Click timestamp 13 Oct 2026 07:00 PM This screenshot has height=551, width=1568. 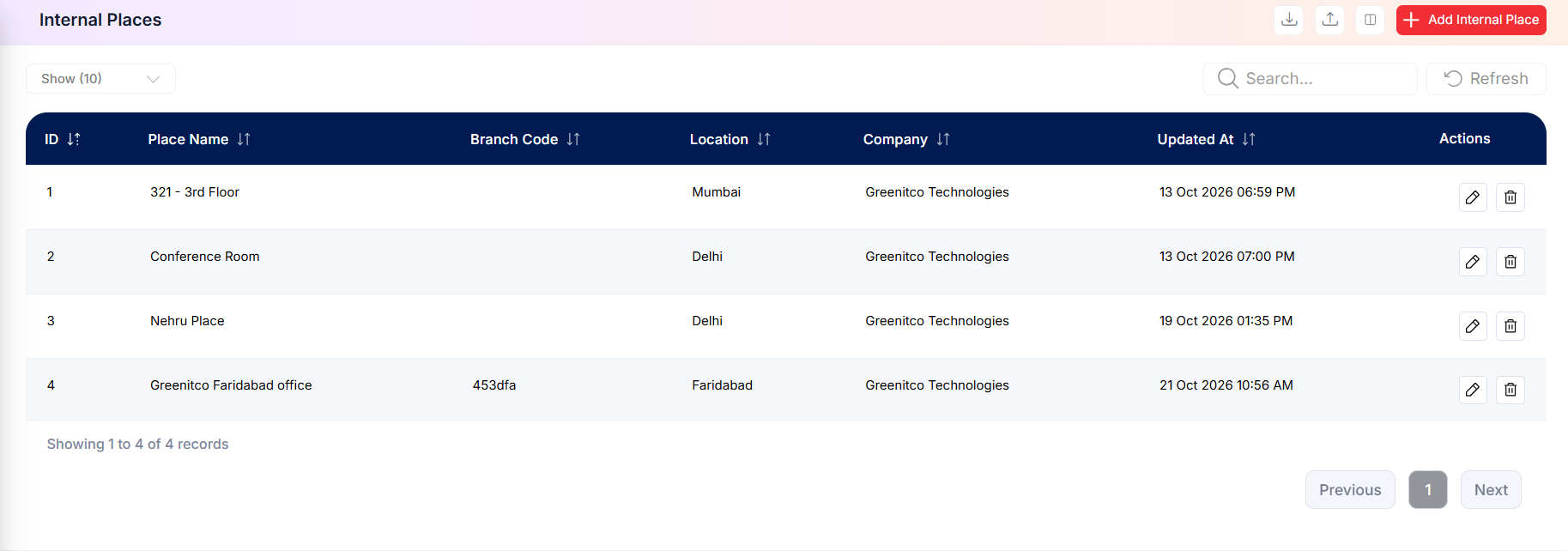[1227, 257]
